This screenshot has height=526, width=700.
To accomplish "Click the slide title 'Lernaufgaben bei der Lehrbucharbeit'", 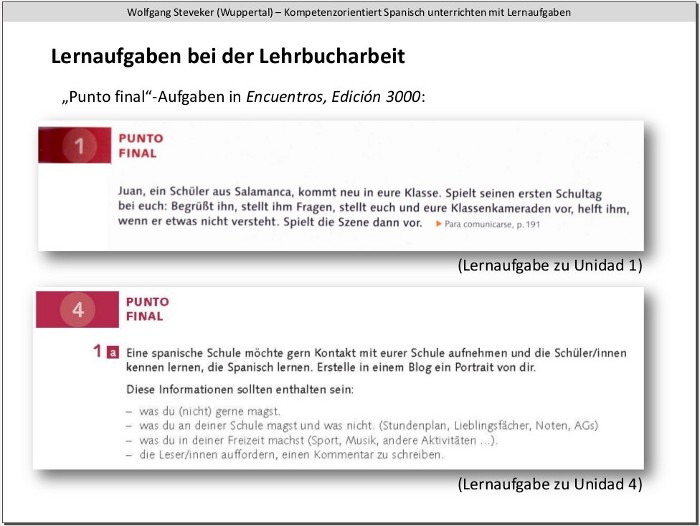I will point(228,57).
